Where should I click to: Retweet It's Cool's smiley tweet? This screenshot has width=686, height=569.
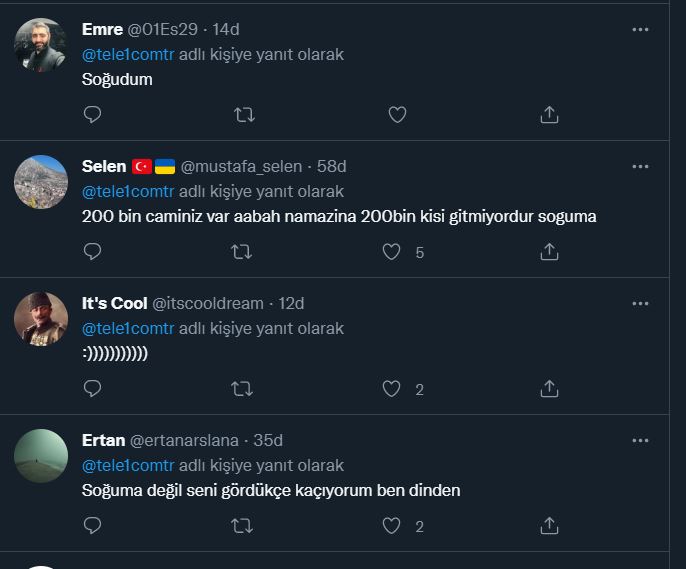(244, 389)
